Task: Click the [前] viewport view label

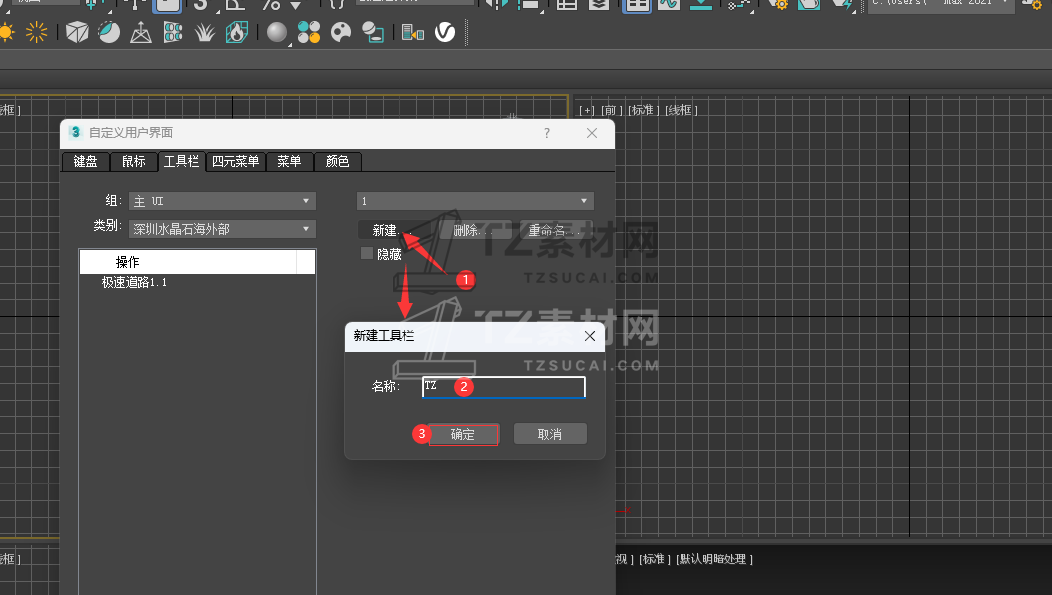Action: [611, 110]
